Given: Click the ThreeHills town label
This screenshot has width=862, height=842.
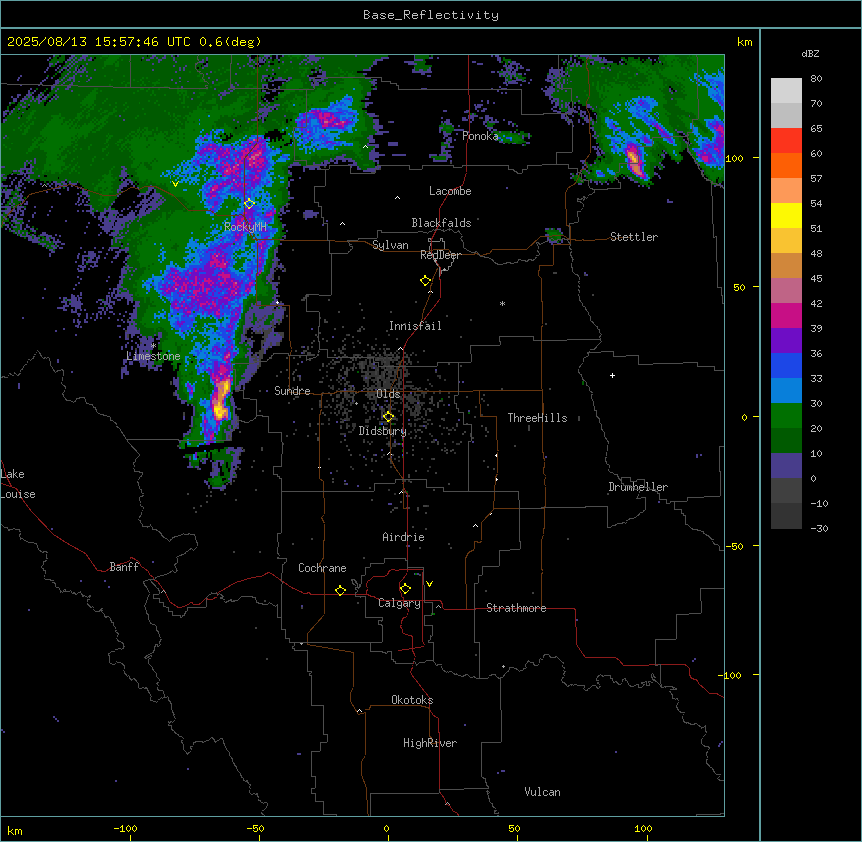Looking at the screenshot, I should tap(537, 418).
